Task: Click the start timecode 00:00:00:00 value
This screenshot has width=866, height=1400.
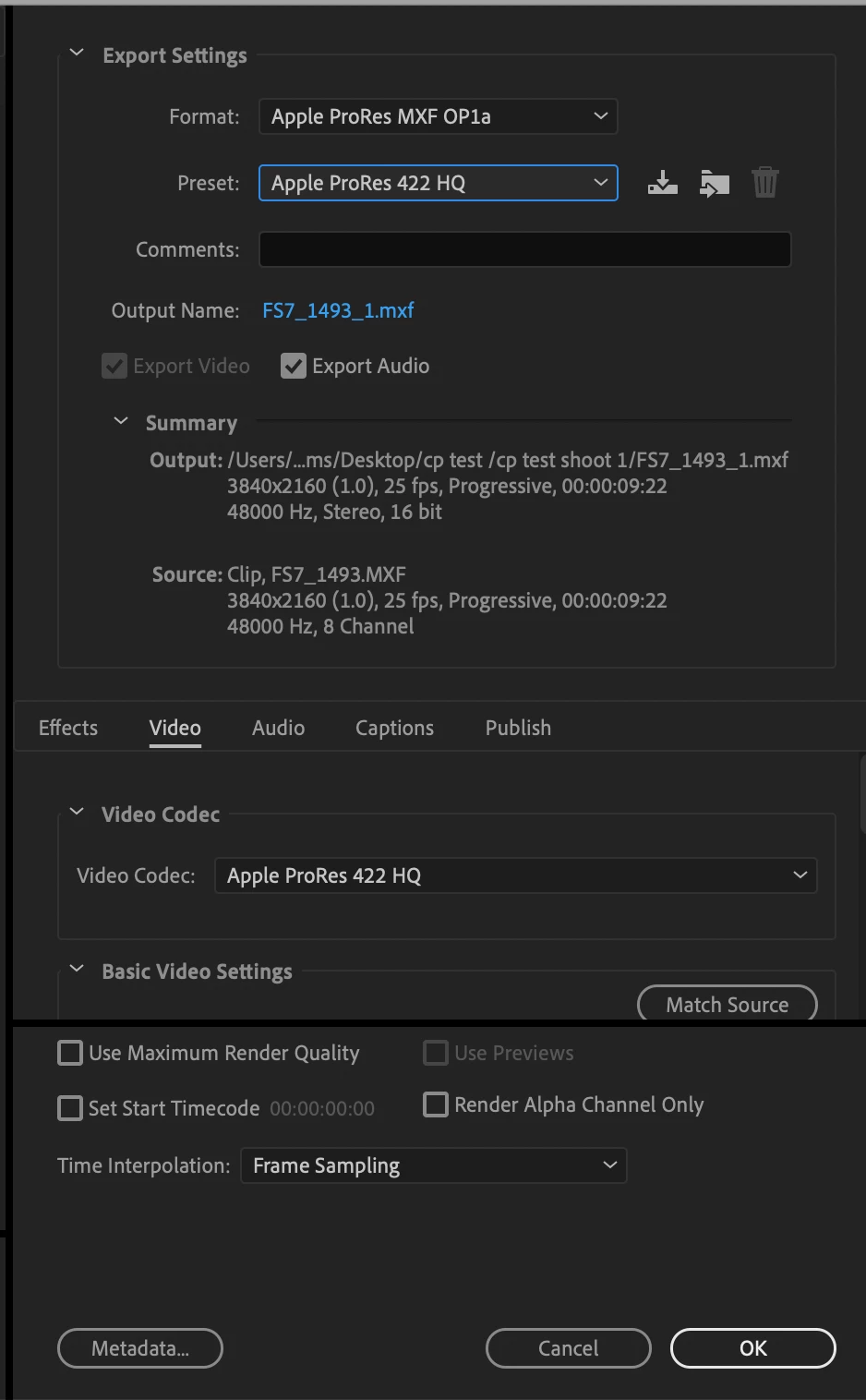Action: click(322, 1108)
